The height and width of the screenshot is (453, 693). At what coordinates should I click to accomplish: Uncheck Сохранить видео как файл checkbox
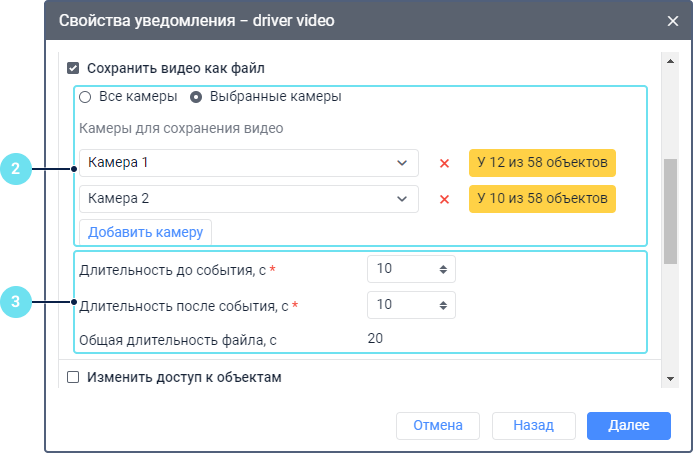point(73,69)
